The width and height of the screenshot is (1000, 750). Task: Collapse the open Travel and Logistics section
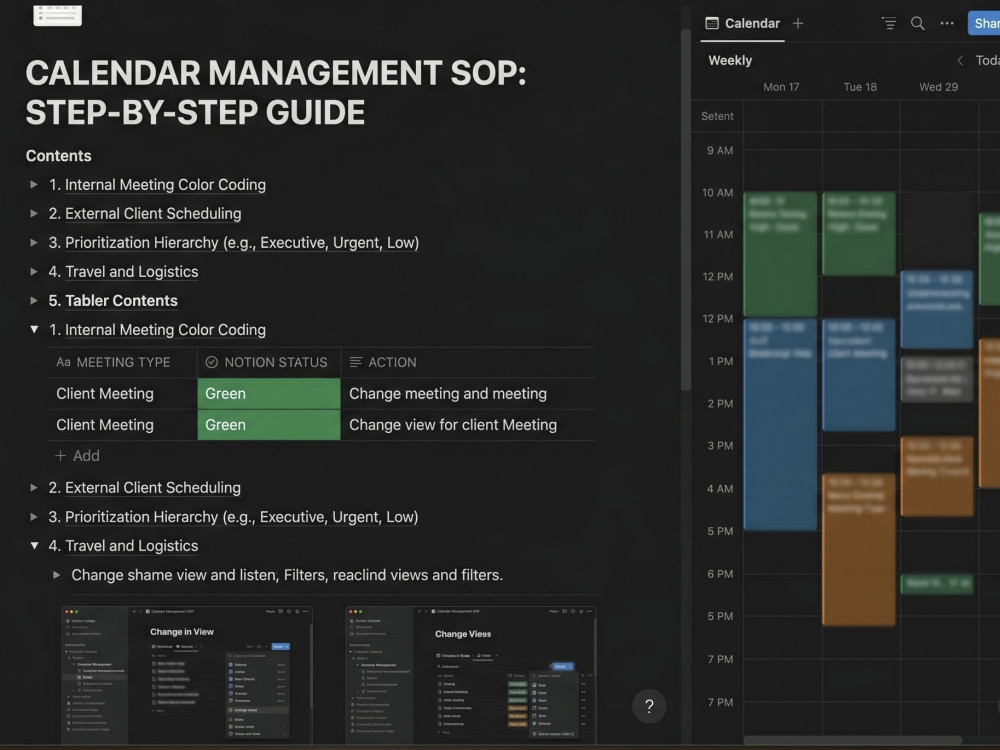34,545
